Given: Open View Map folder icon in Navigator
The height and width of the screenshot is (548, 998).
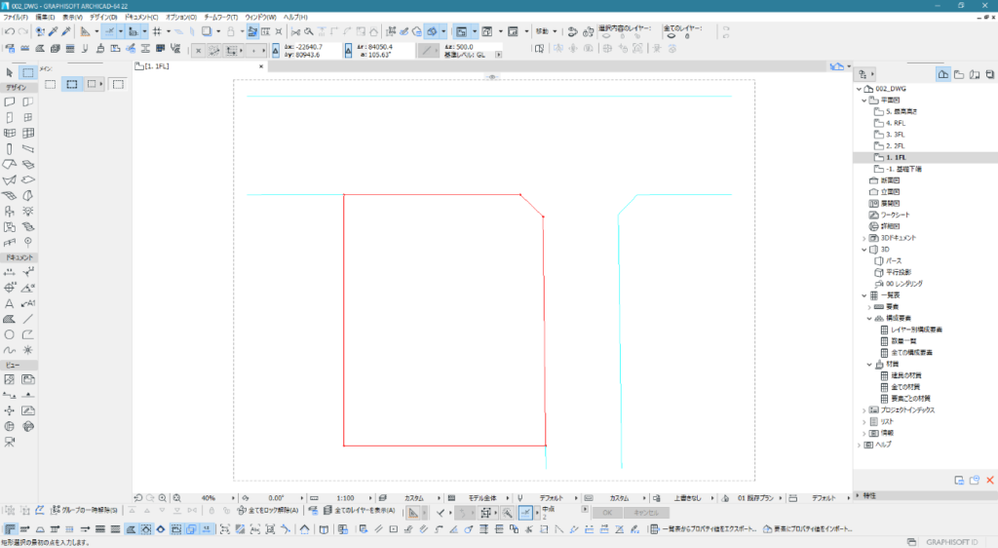Looking at the screenshot, I should point(959,74).
